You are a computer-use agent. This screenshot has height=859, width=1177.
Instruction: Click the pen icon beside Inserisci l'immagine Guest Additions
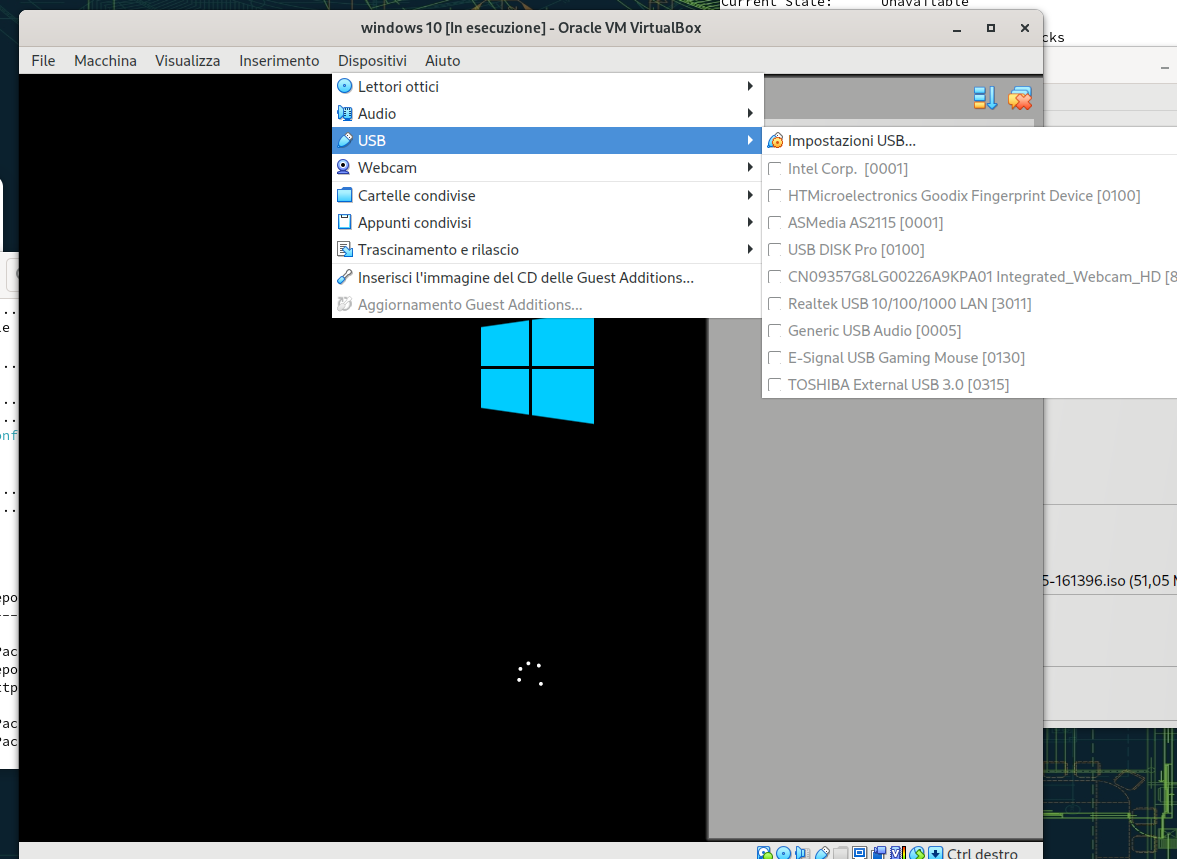tap(345, 277)
